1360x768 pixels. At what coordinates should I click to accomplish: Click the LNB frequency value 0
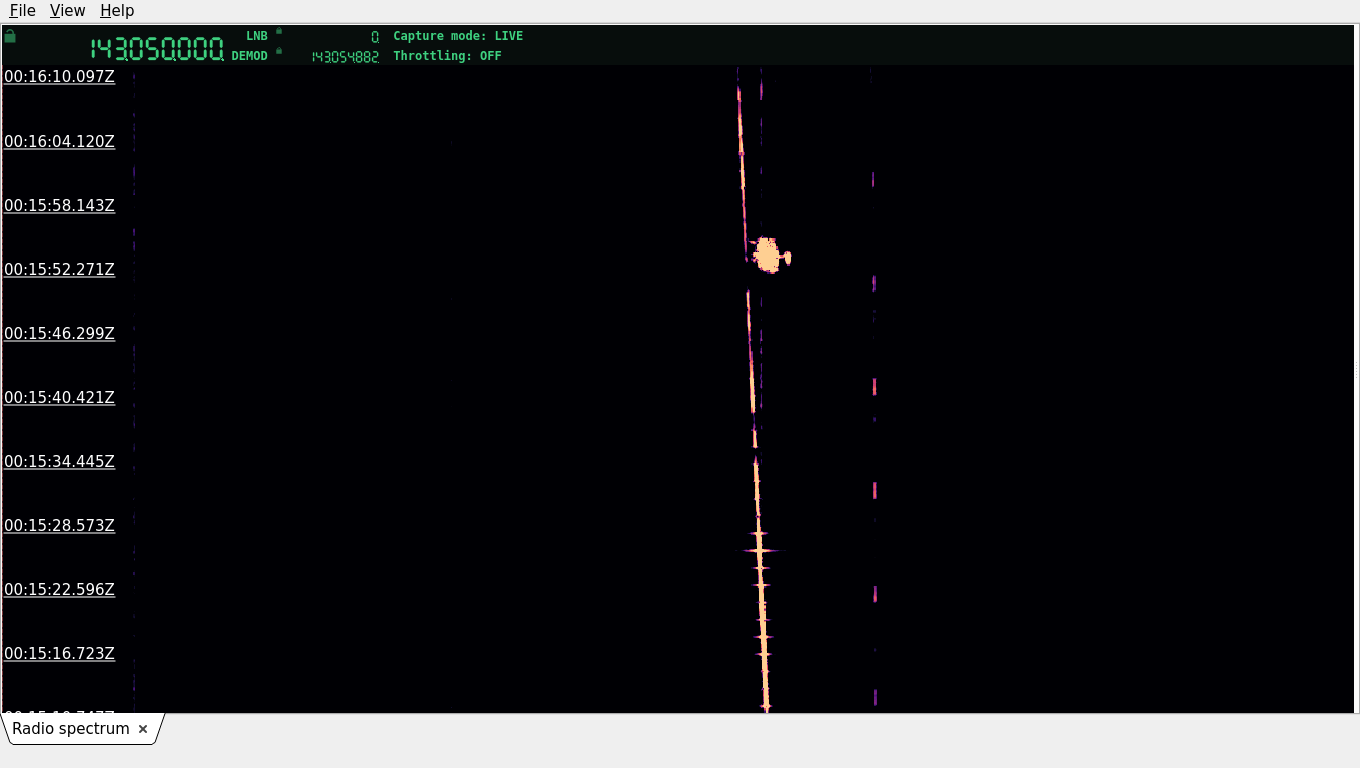[375, 37]
